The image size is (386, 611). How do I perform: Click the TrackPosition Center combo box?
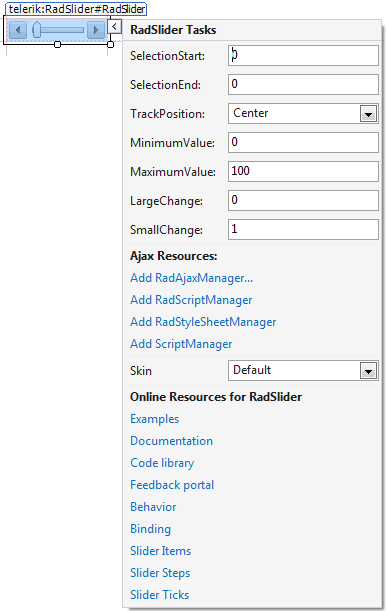[303, 113]
